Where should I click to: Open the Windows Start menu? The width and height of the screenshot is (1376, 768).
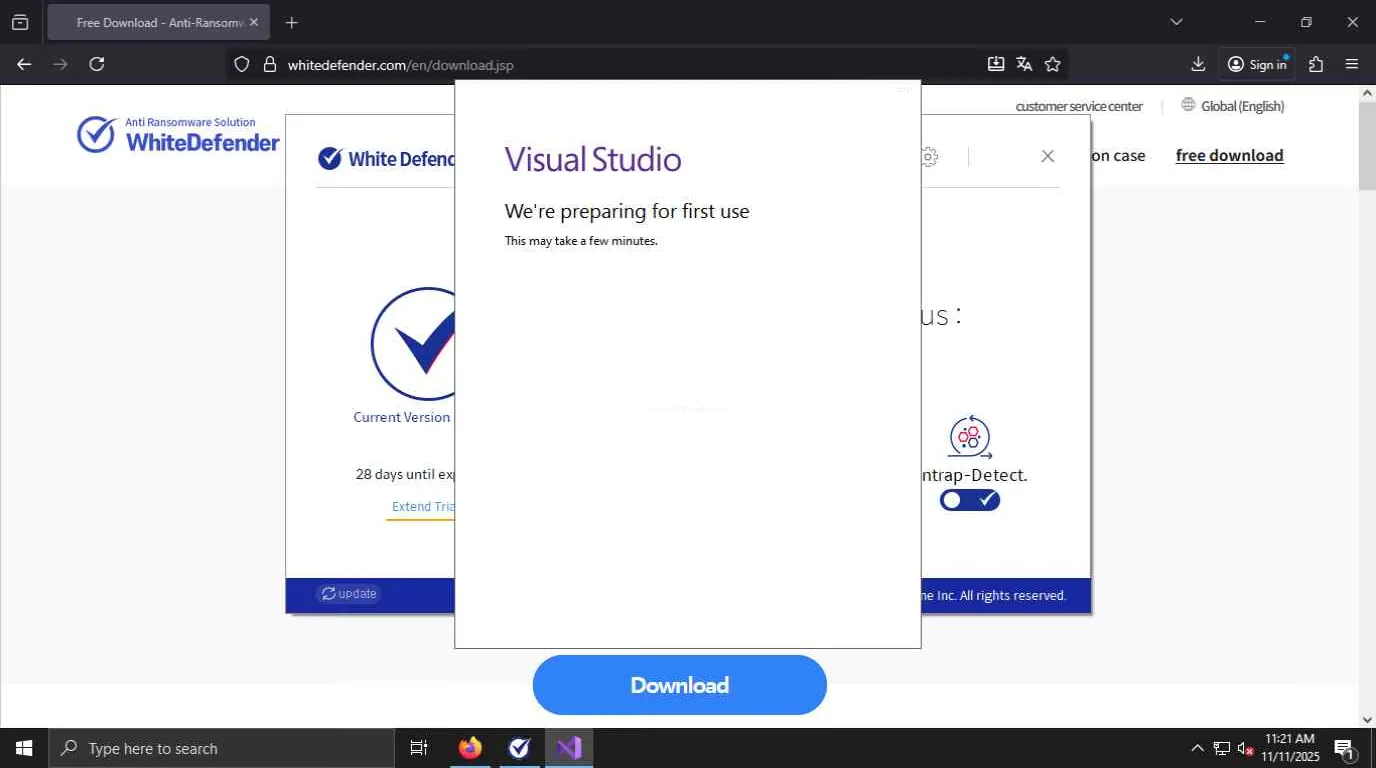[x=24, y=748]
